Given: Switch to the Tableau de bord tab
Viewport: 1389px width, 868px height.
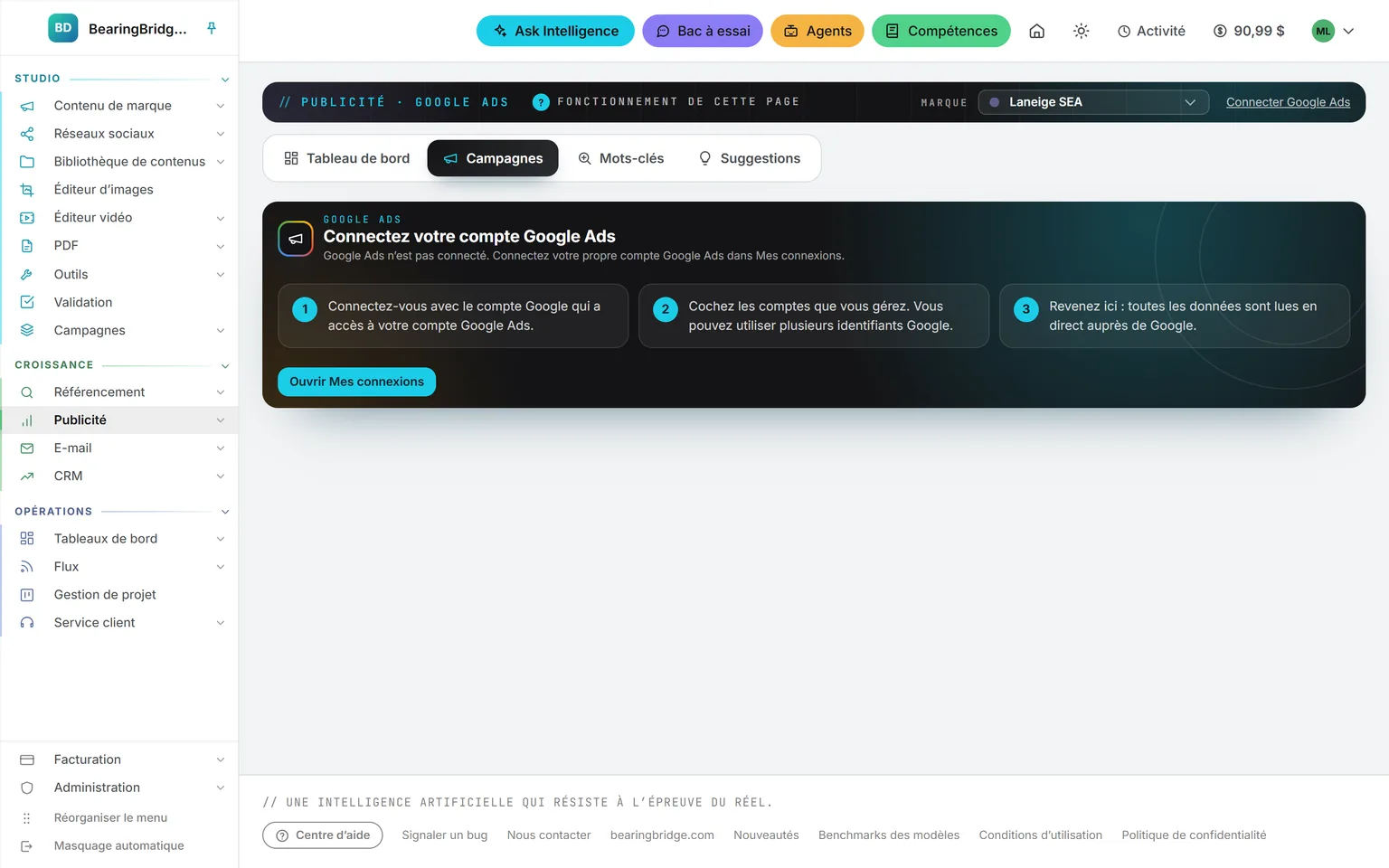Looking at the screenshot, I should tap(346, 158).
